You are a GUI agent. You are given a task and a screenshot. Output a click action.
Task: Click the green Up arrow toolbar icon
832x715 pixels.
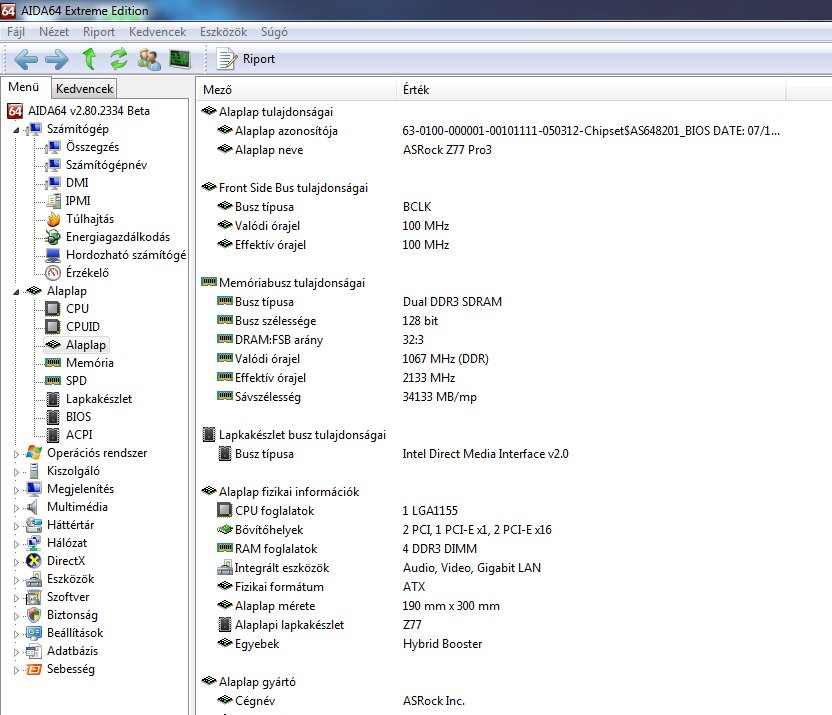(89, 59)
